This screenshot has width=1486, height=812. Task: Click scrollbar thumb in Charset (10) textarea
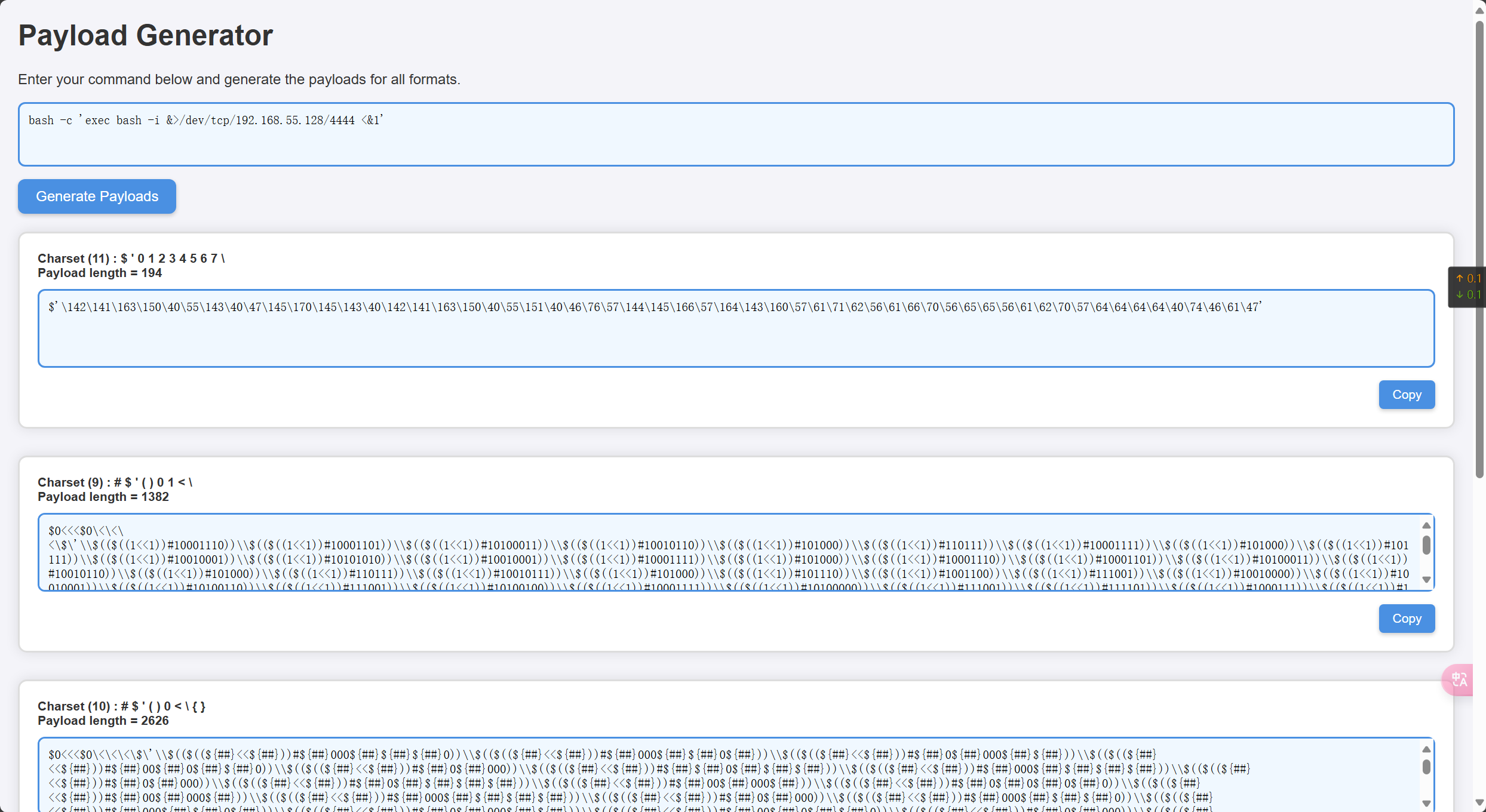tap(1426, 767)
